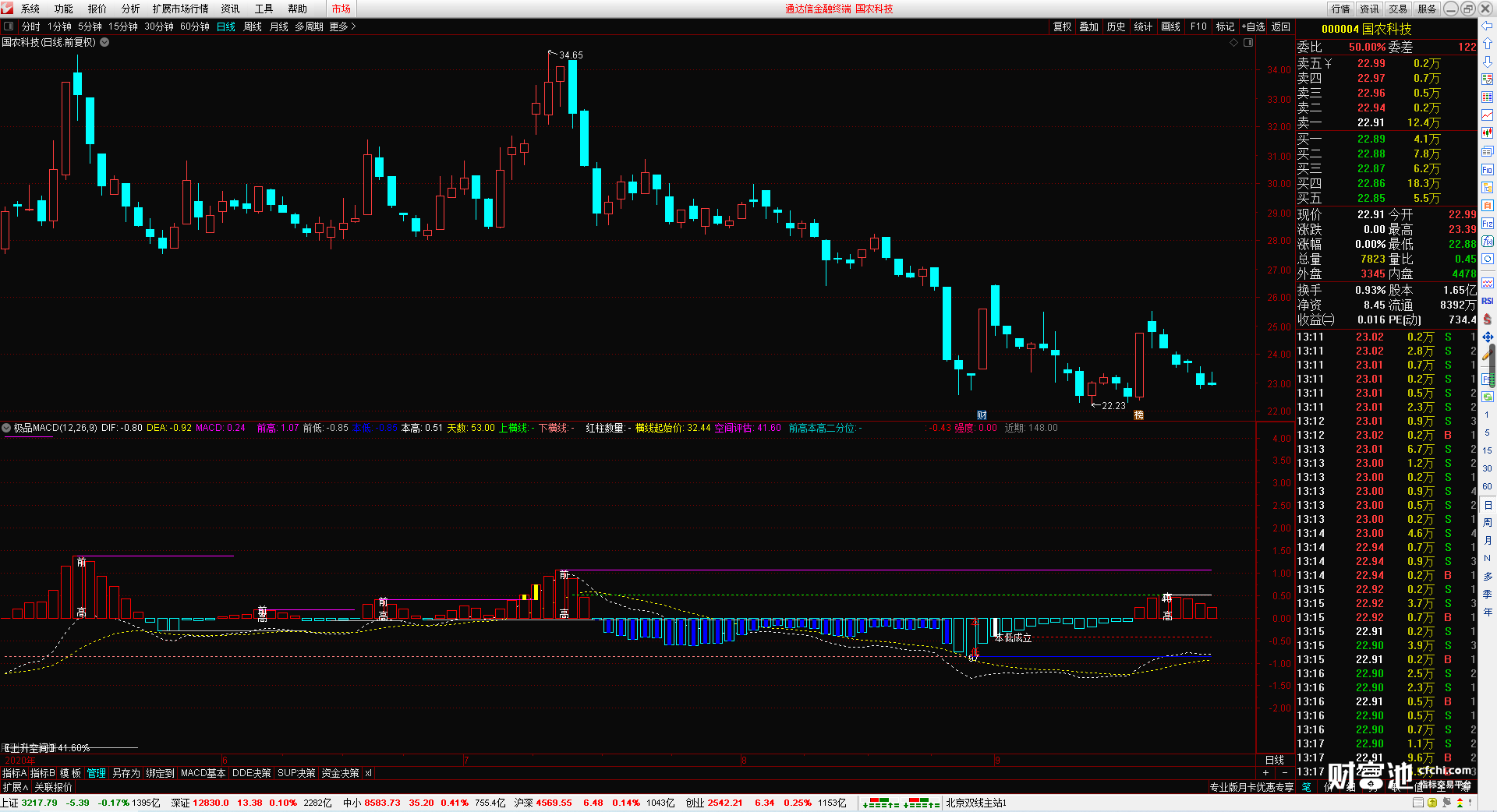Click the function f(x) formula sidebar icon
This screenshot has width=1497, height=812.
click(x=1488, y=242)
